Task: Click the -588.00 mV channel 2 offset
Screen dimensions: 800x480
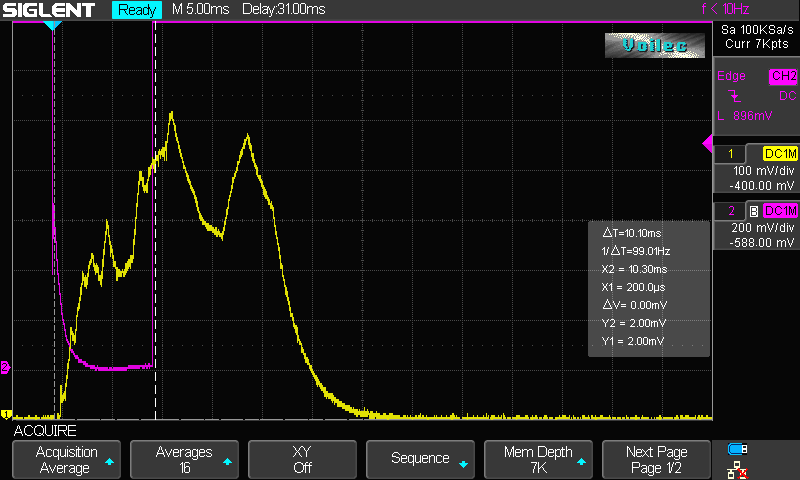Action: point(762,243)
